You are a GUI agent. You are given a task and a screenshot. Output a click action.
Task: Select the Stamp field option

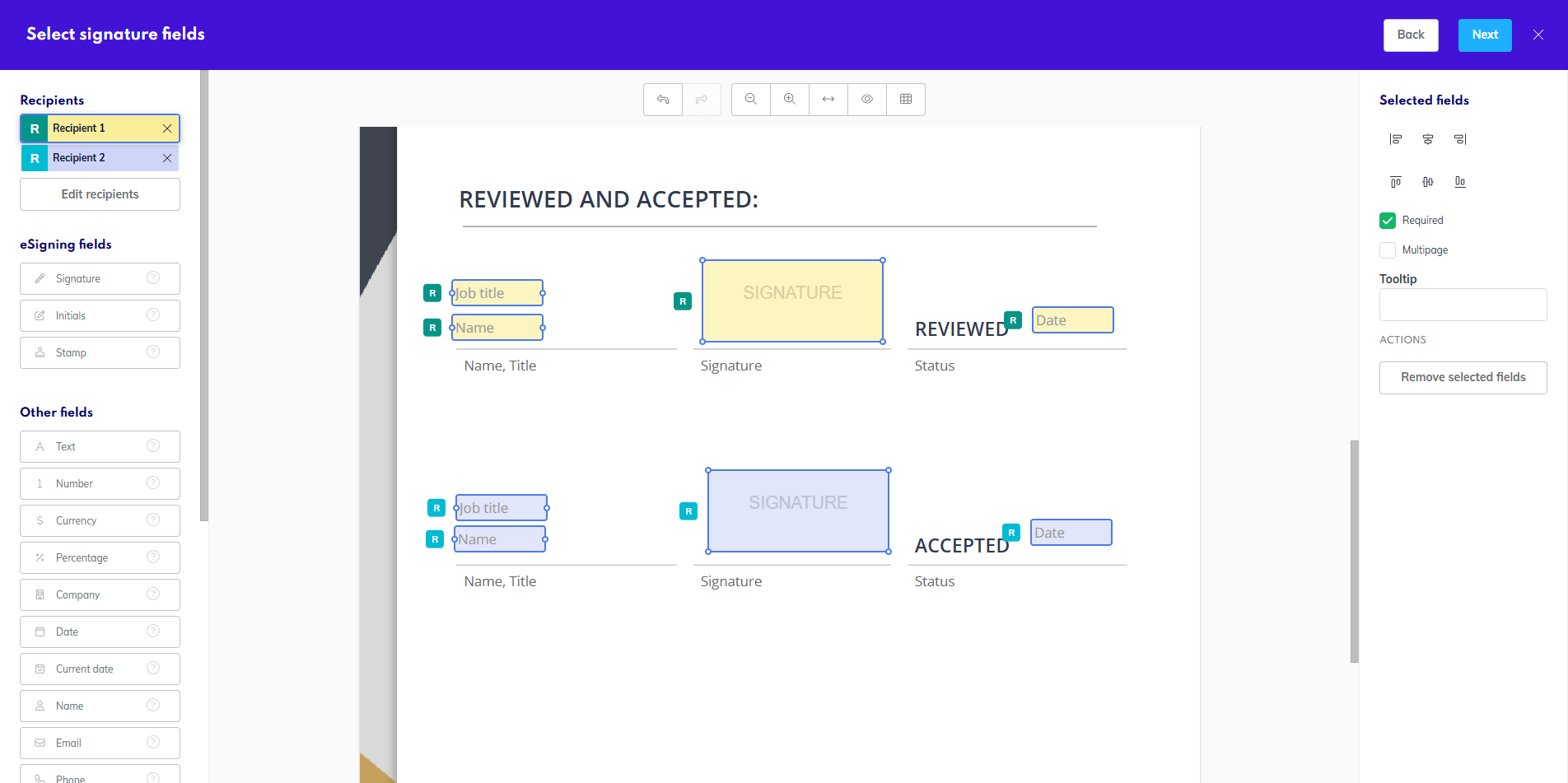99,352
